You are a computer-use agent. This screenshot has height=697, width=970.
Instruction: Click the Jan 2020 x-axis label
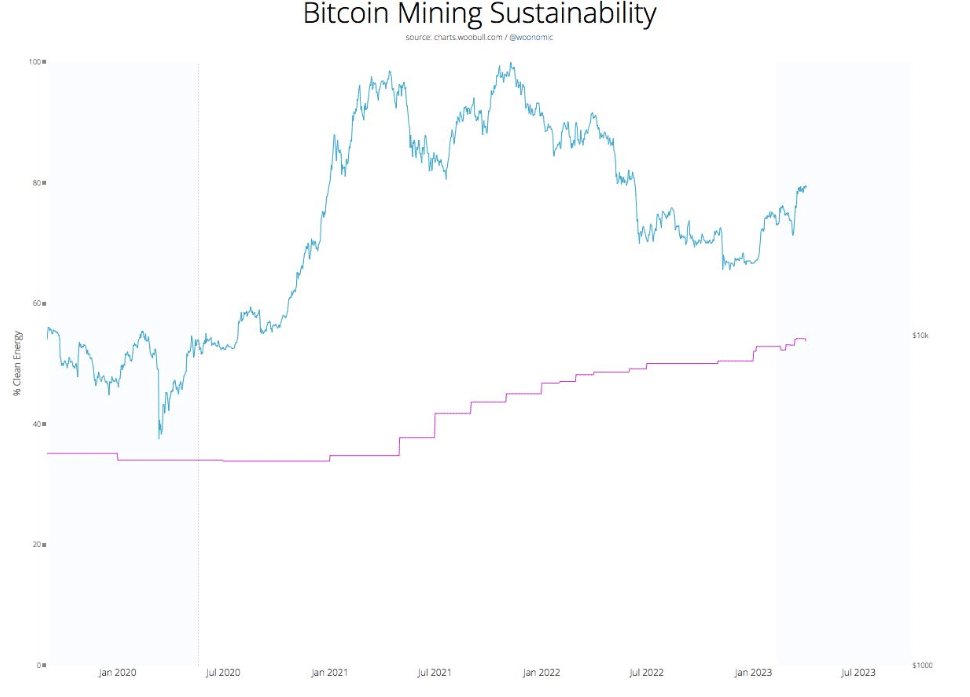pyautogui.click(x=117, y=673)
